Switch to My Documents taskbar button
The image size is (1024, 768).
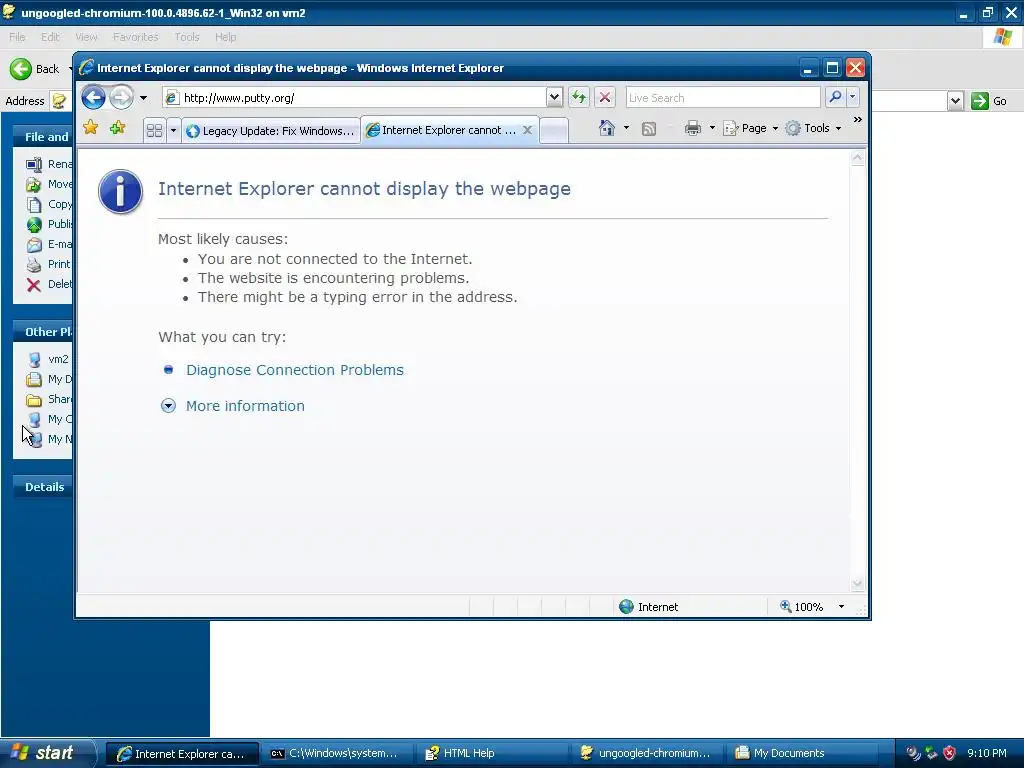click(x=803, y=754)
